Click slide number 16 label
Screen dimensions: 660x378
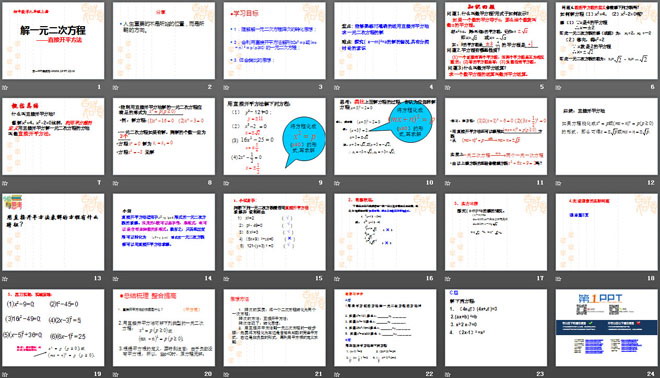click(429, 278)
